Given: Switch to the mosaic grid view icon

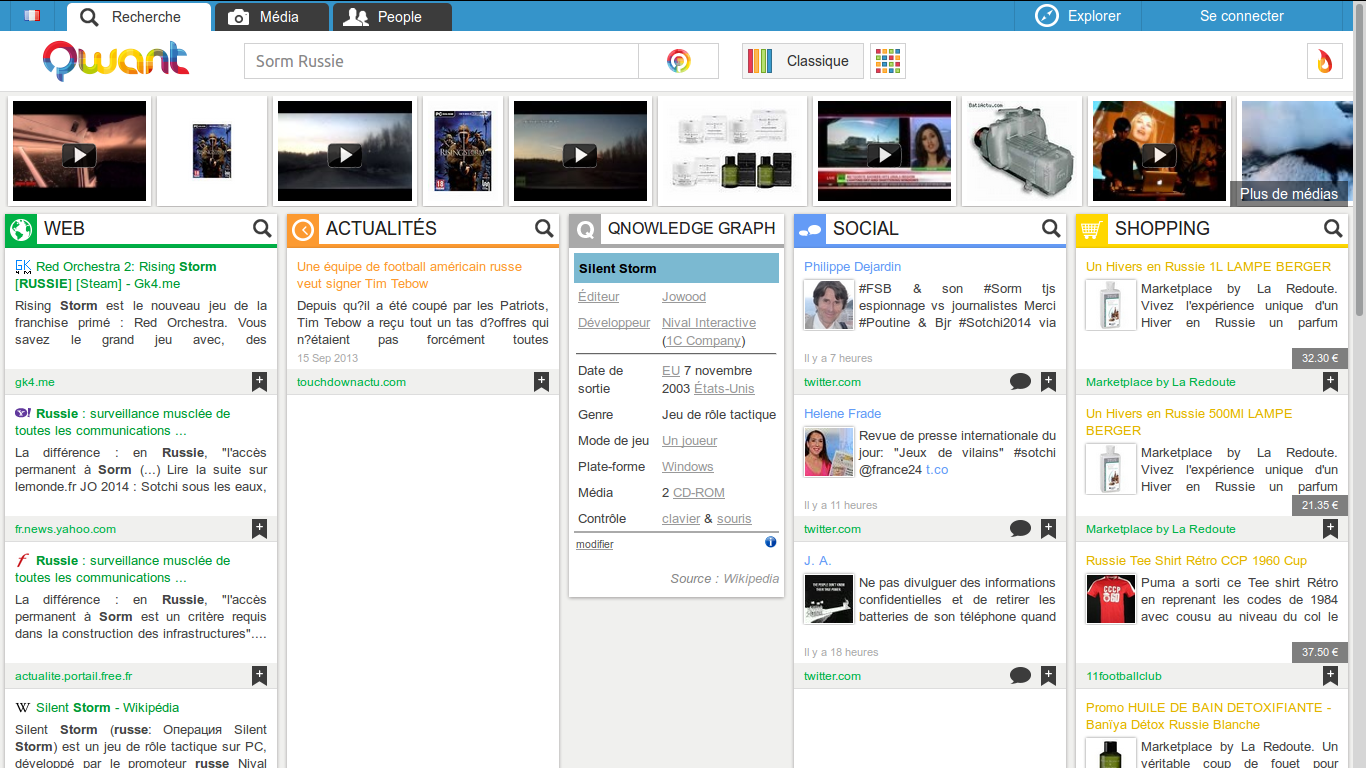Looking at the screenshot, I should pos(888,61).
